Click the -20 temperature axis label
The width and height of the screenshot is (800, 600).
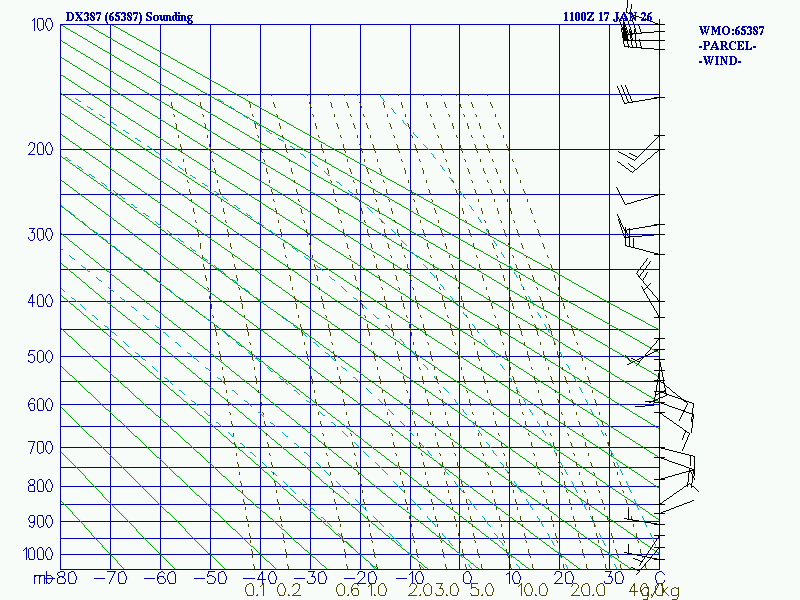pyautogui.click(x=361, y=578)
